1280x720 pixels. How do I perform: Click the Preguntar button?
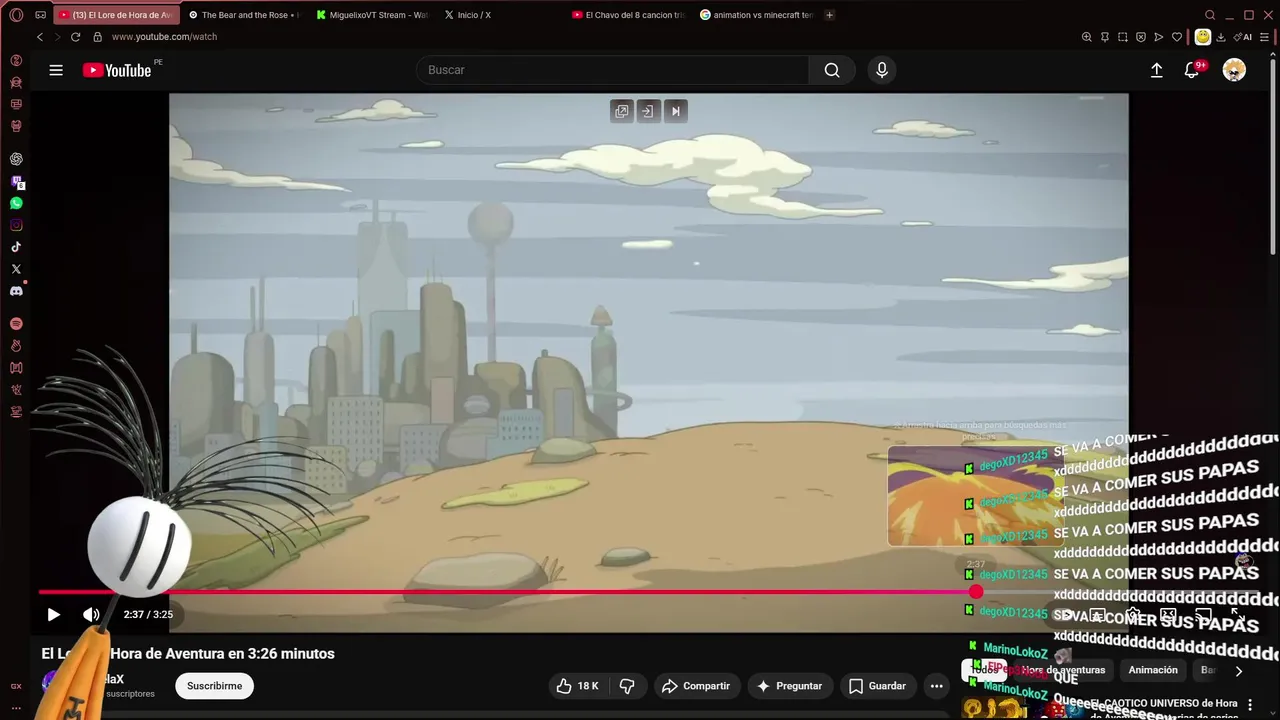(790, 686)
